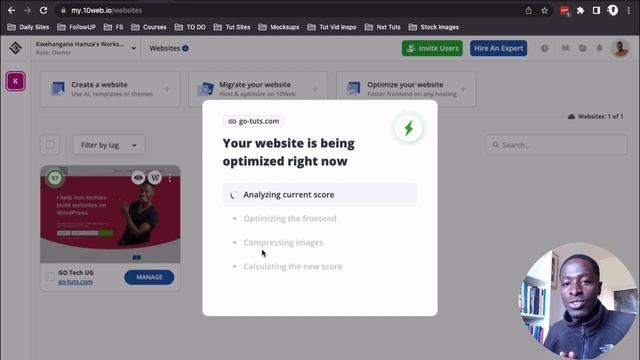Bookmark the page with the star icon
This screenshot has width=640, height=360.
tap(544, 11)
